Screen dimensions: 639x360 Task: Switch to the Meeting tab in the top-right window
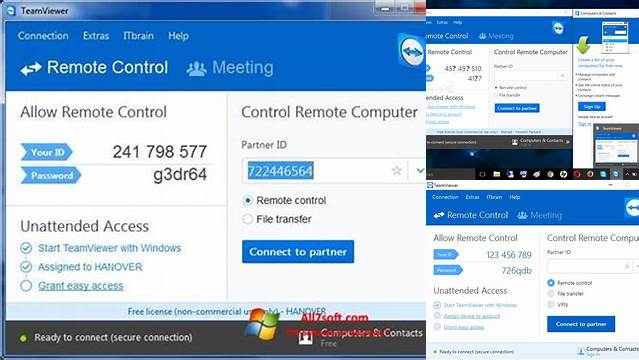point(496,36)
